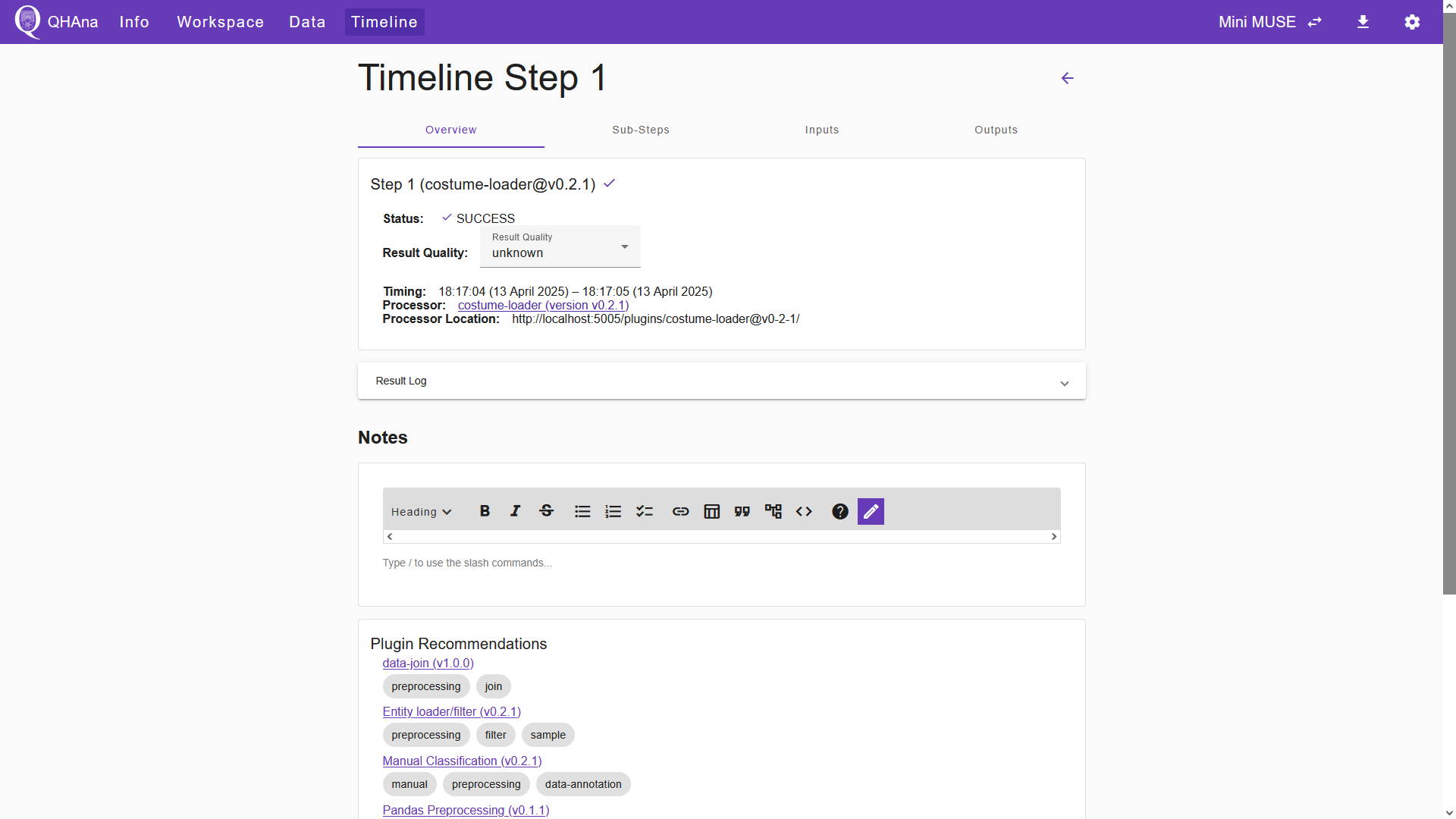Insert a task checklist in notes
Viewport: 1456px width, 819px height.
[x=645, y=512]
